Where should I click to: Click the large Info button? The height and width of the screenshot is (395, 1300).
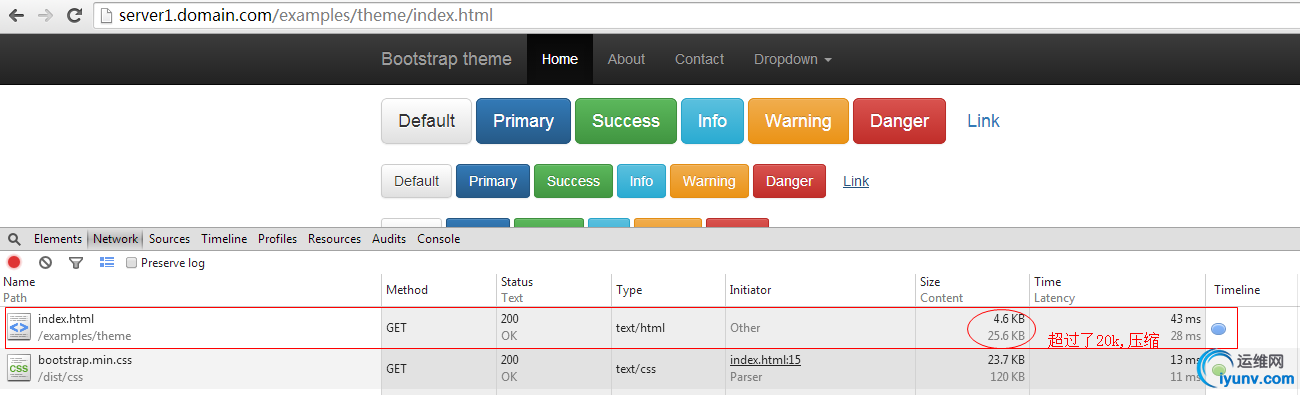pyautogui.click(x=712, y=121)
